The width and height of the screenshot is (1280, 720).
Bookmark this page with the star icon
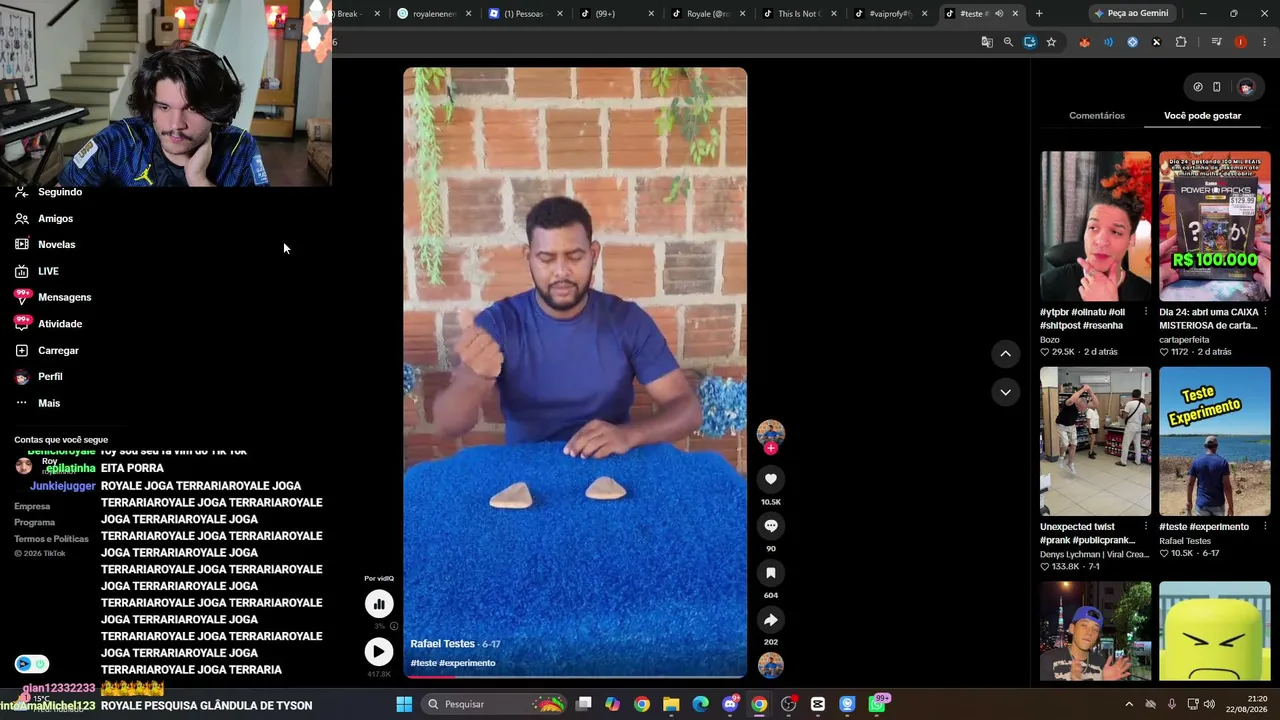tap(1051, 42)
